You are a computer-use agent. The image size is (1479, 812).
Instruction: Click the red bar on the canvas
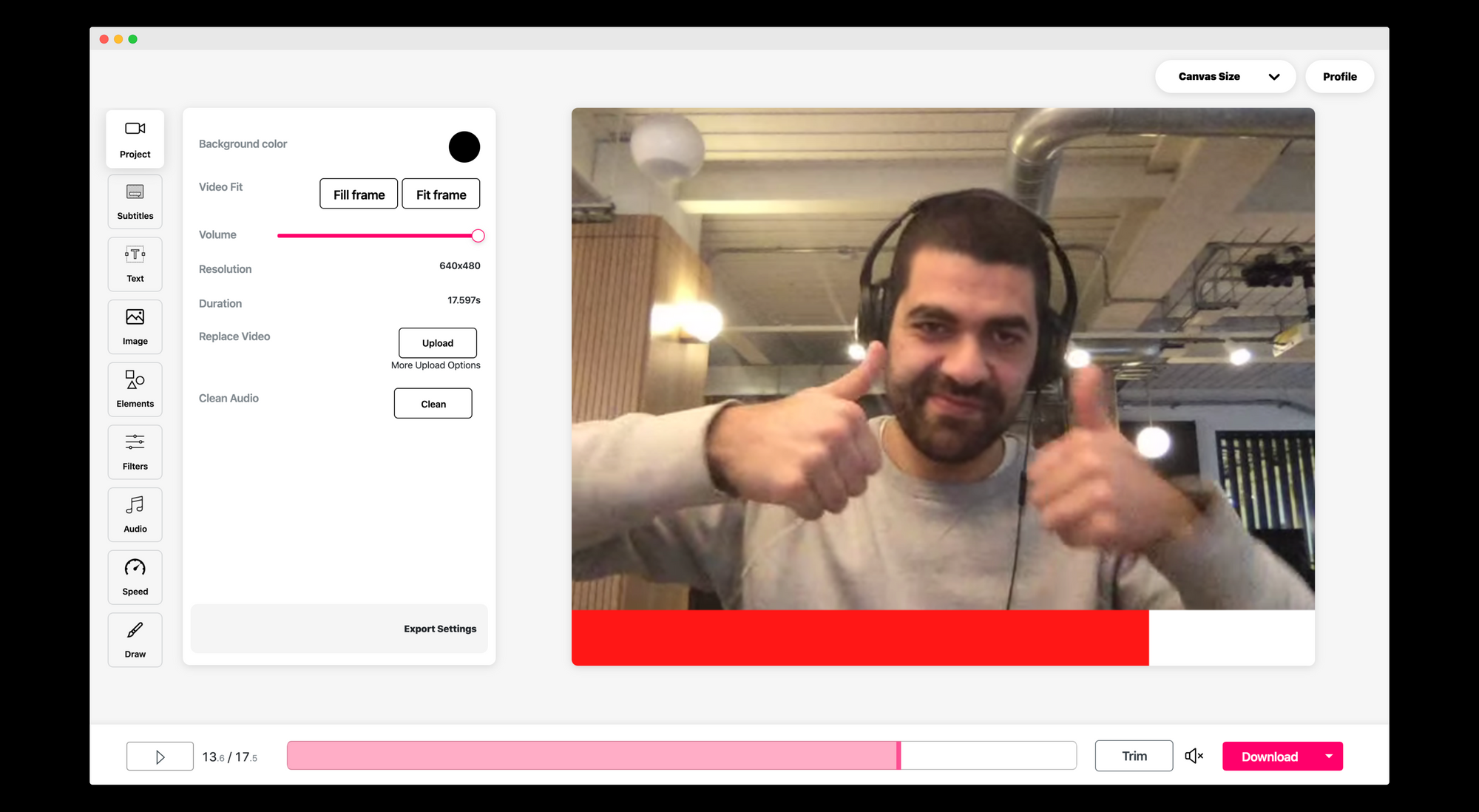[x=860, y=637]
